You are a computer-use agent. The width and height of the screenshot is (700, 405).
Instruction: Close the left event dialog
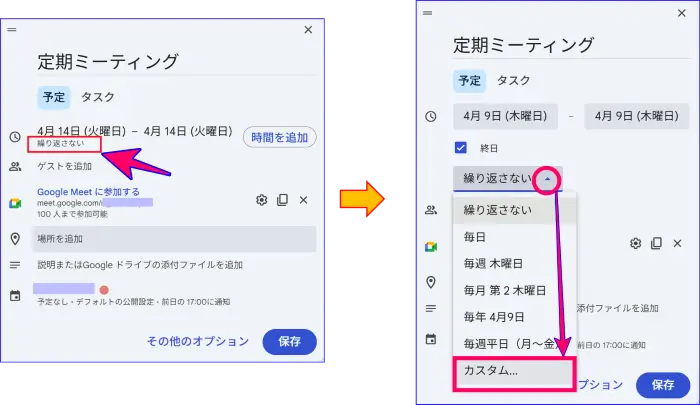[x=308, y=29]
